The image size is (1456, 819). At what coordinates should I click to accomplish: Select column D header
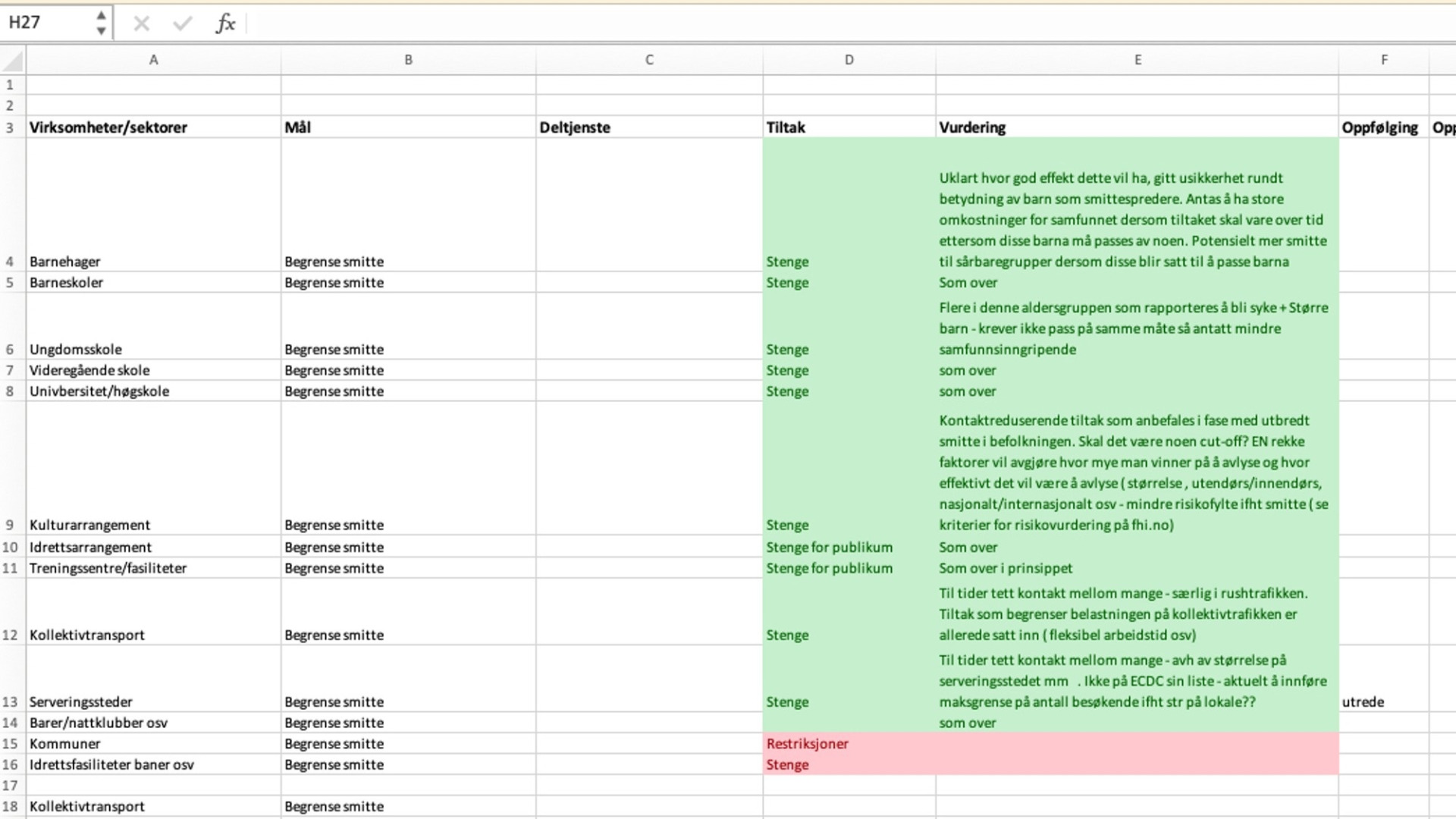pyautogui.click(x=849, y=60)
